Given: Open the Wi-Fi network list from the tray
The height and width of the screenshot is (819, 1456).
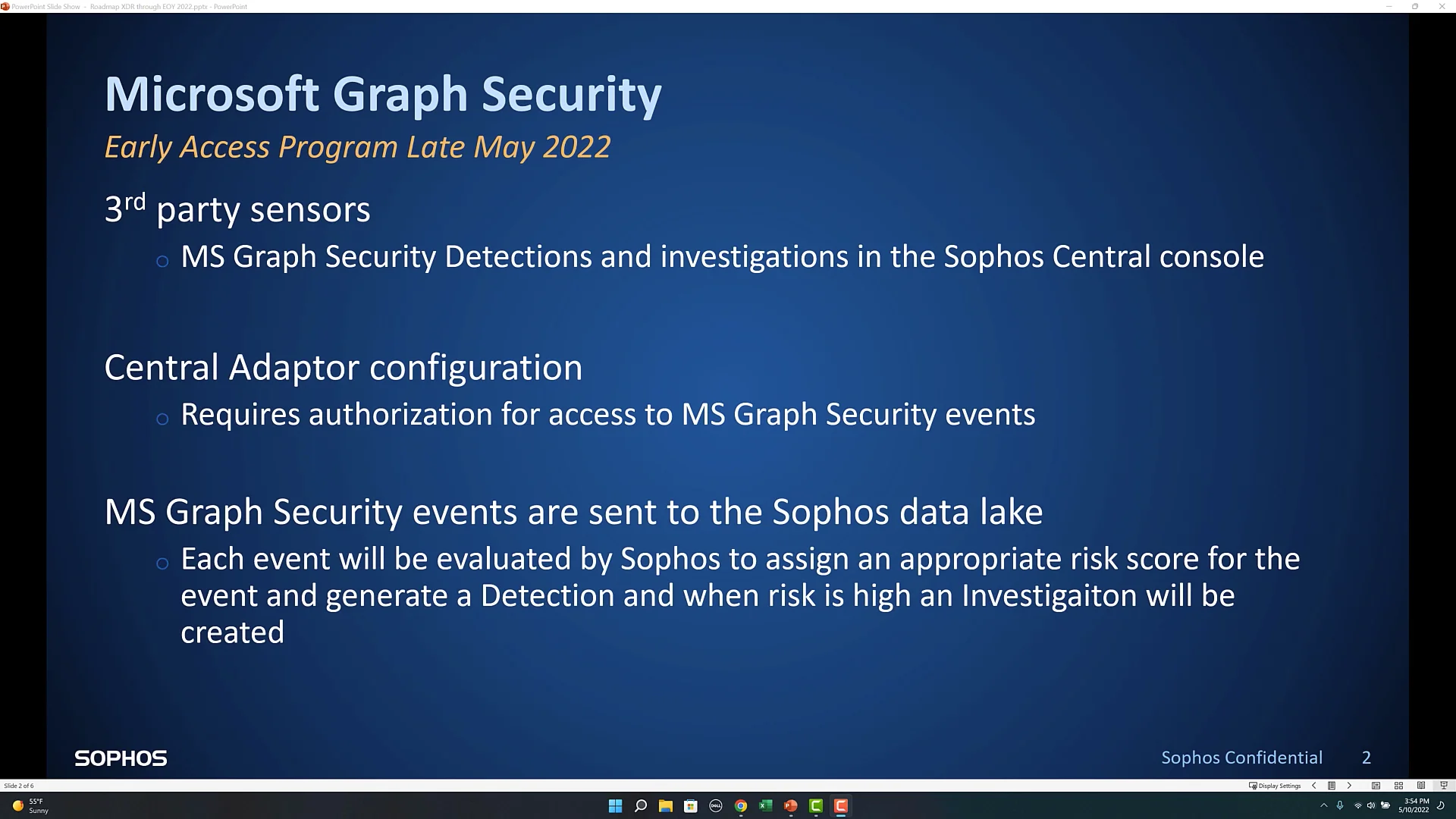Looking at the screenshot, I should [1357, 805].
